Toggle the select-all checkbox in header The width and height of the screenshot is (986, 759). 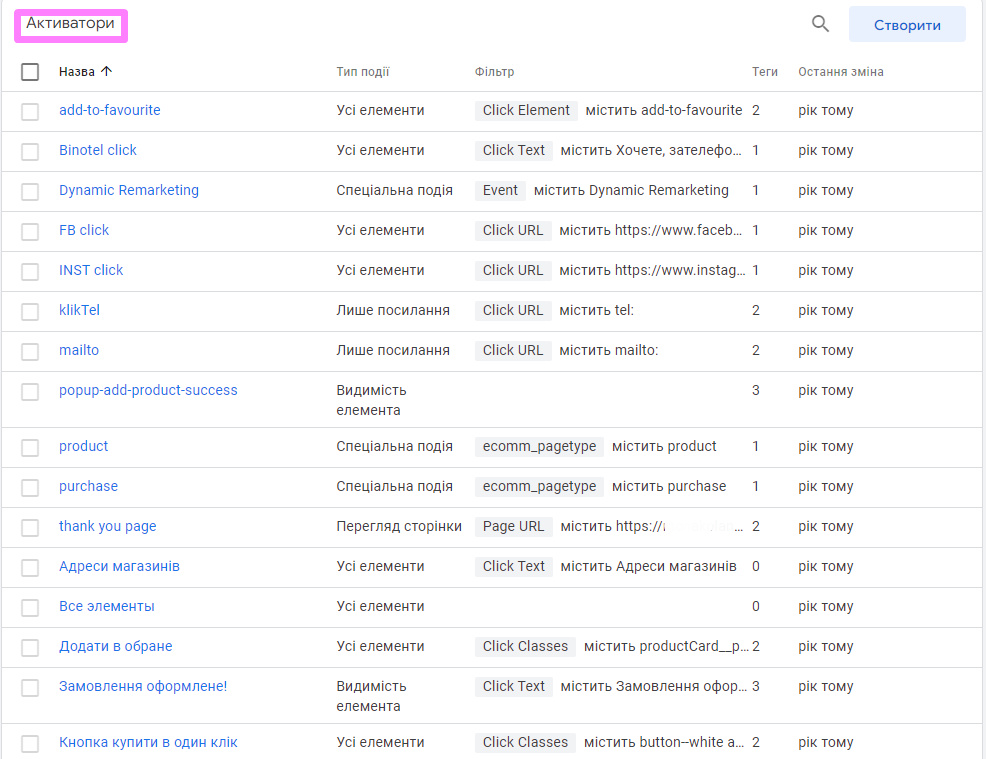[x=30, y=72]
